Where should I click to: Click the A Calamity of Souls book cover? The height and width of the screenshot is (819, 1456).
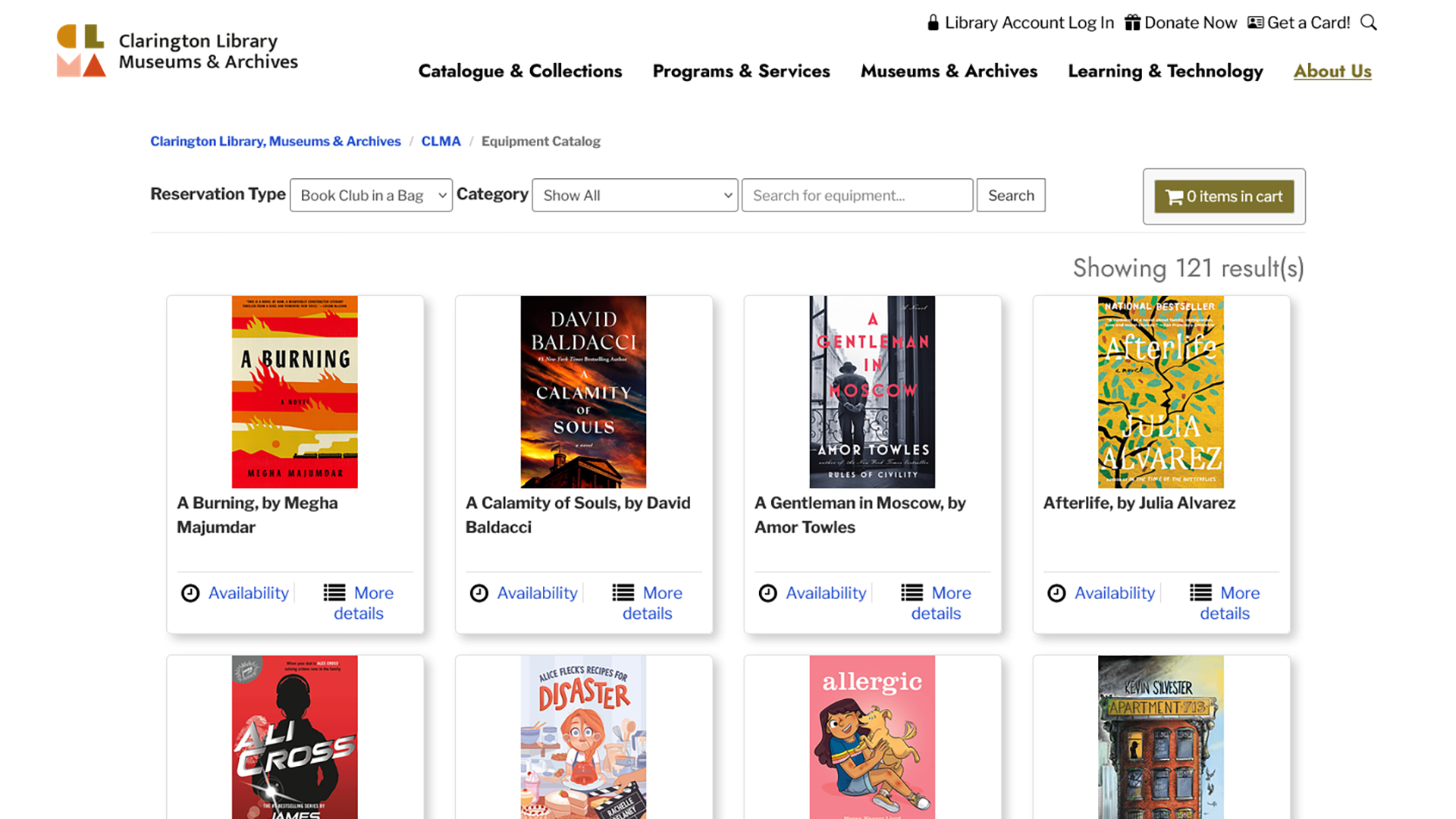584,392
